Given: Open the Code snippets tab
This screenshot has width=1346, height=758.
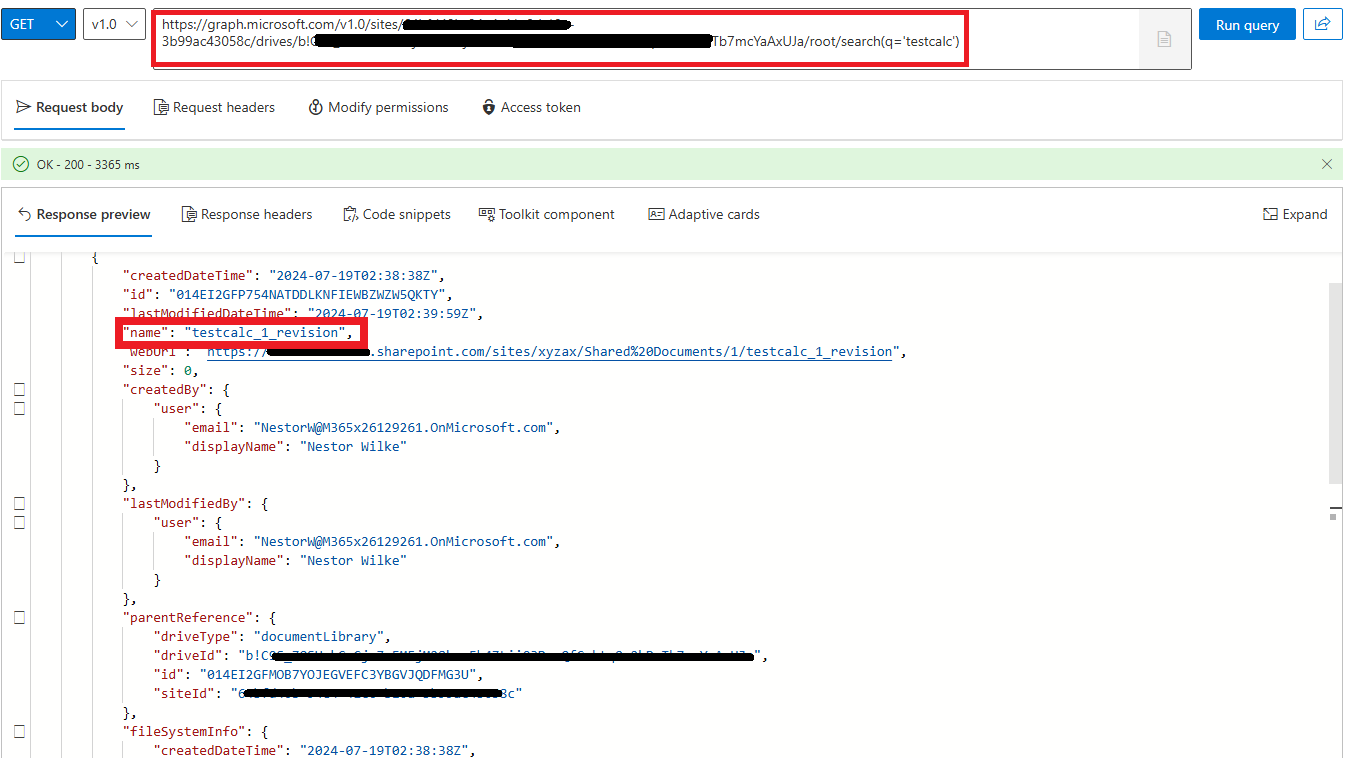Looking at the screenshot, I should click(397, 214).
